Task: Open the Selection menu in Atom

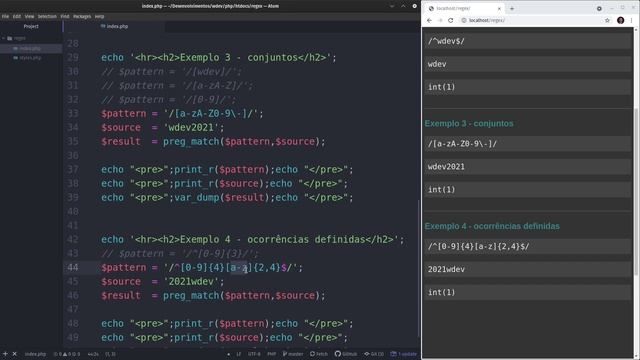Action: point(47,16)
